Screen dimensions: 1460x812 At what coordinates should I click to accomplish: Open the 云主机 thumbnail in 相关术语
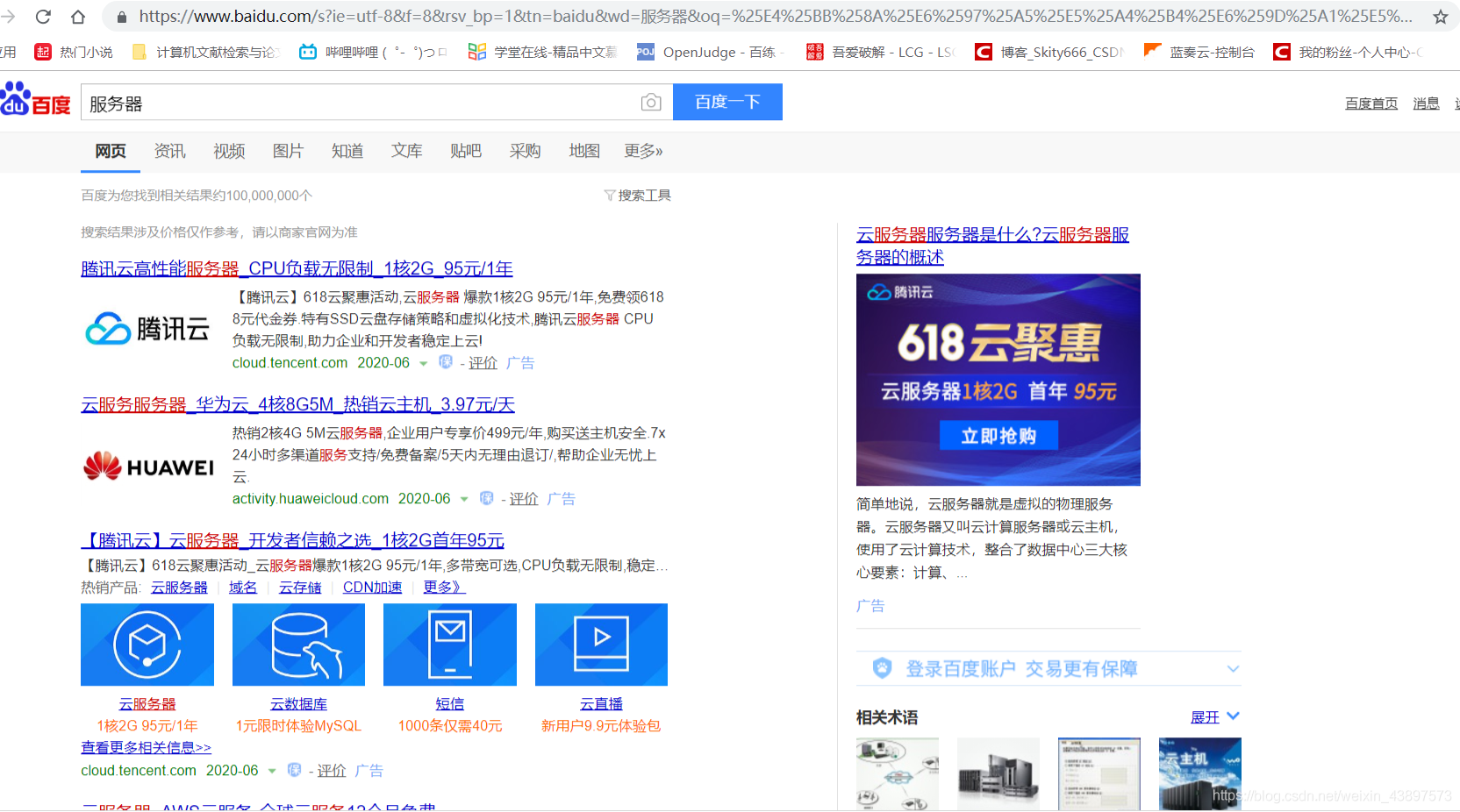coord(1200,774)
